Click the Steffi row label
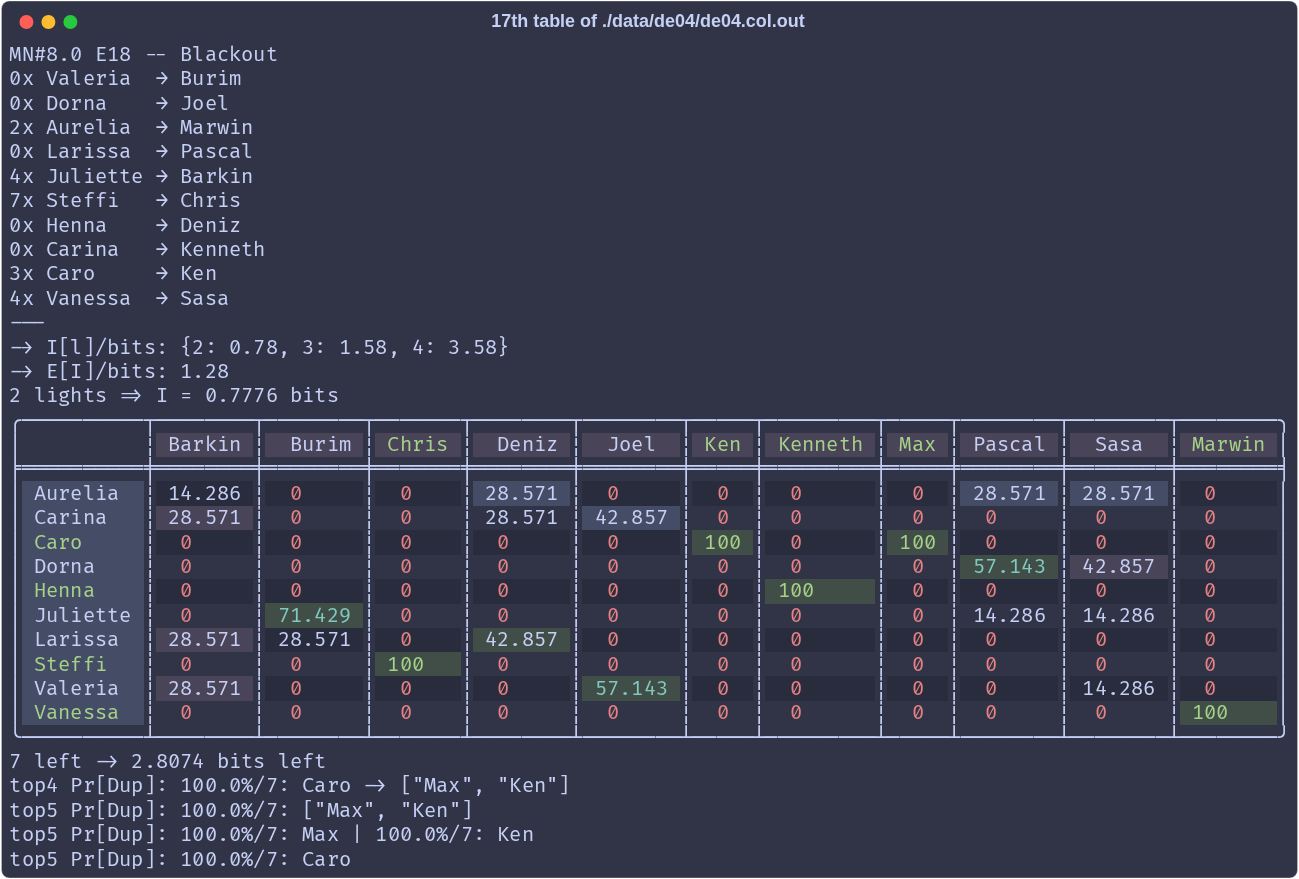 click(x=83, y=664)
